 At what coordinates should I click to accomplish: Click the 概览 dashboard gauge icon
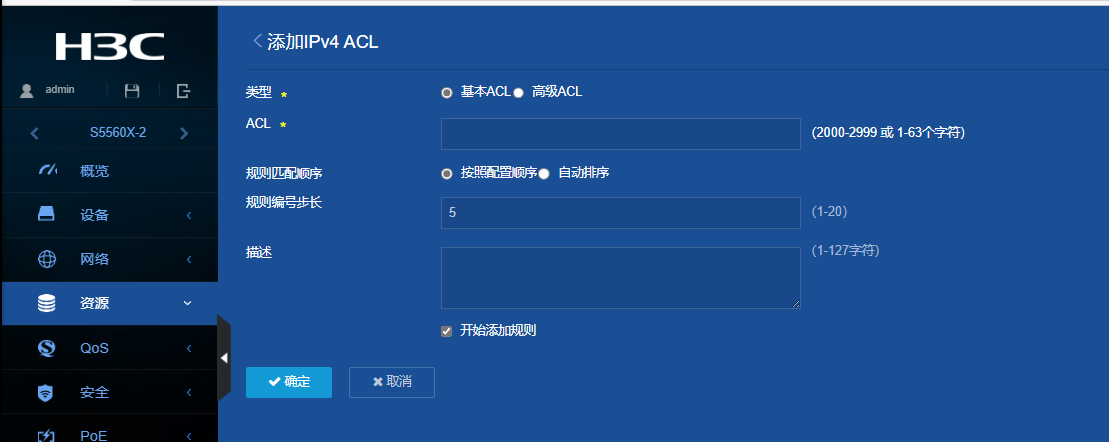[x=47, y=171]
